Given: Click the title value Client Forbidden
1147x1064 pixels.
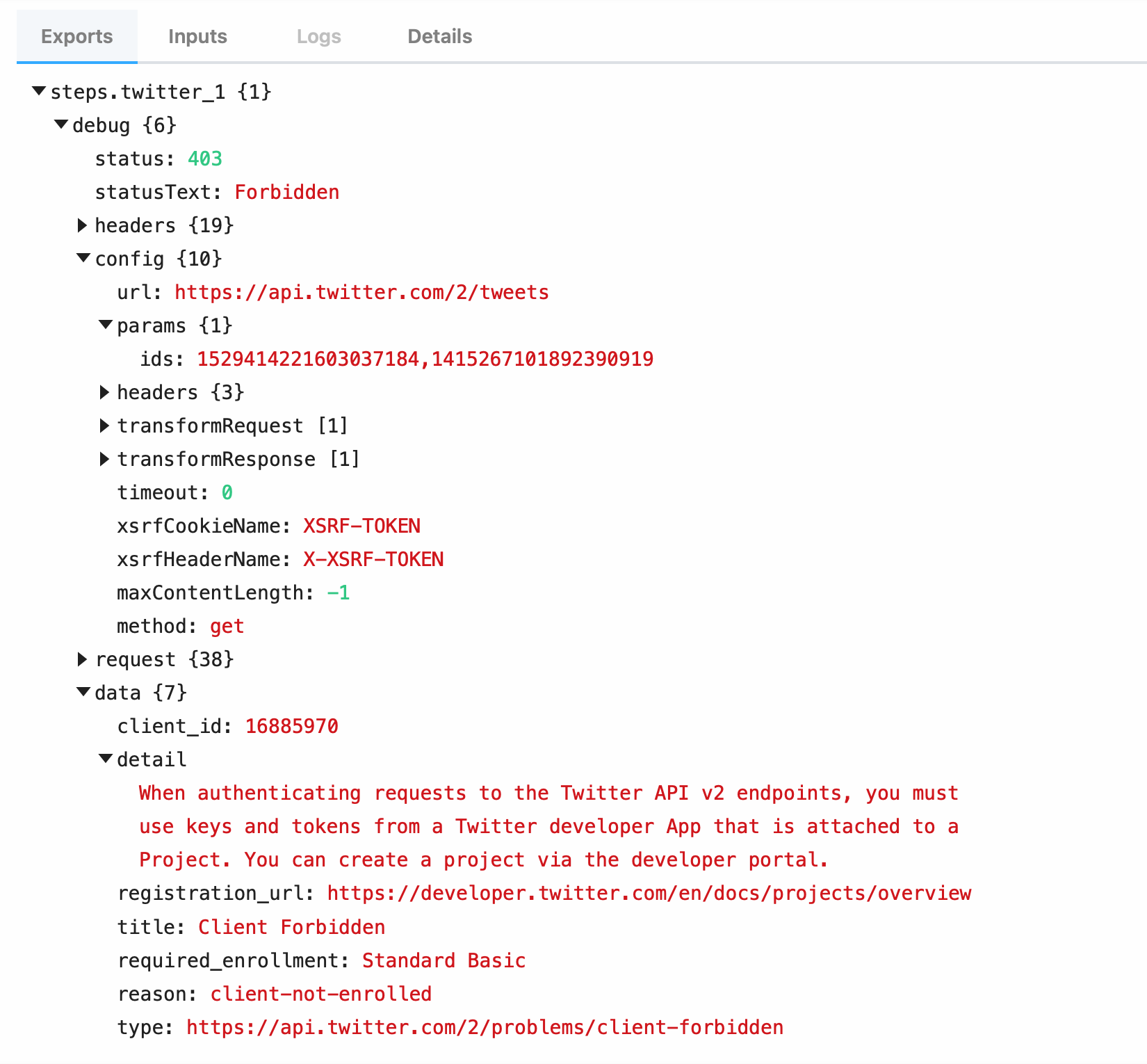Looking at the screenshot, I should click(x=291, y=927).
